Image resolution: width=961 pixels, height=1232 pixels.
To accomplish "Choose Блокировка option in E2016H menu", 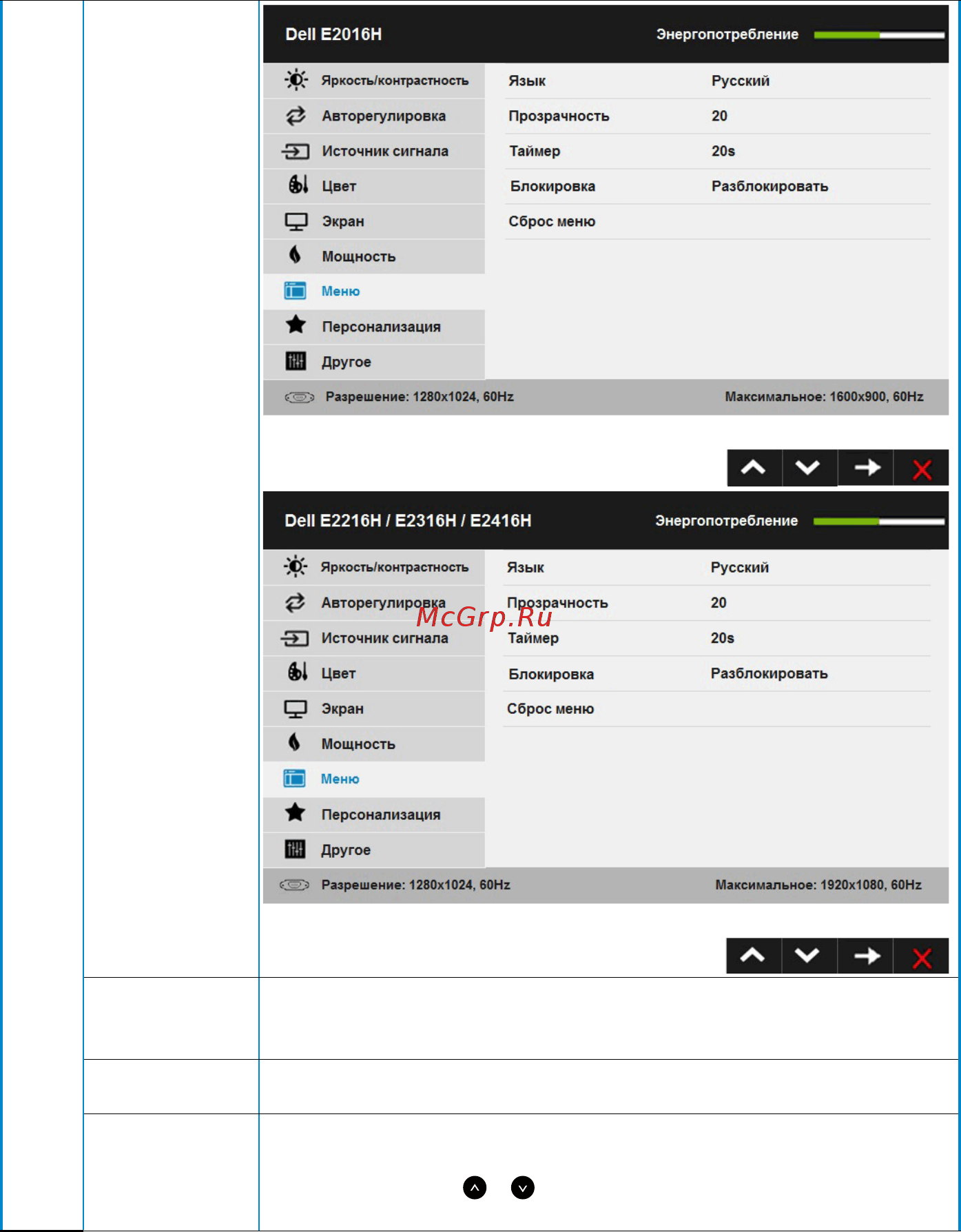I will [x=552, y=186].
